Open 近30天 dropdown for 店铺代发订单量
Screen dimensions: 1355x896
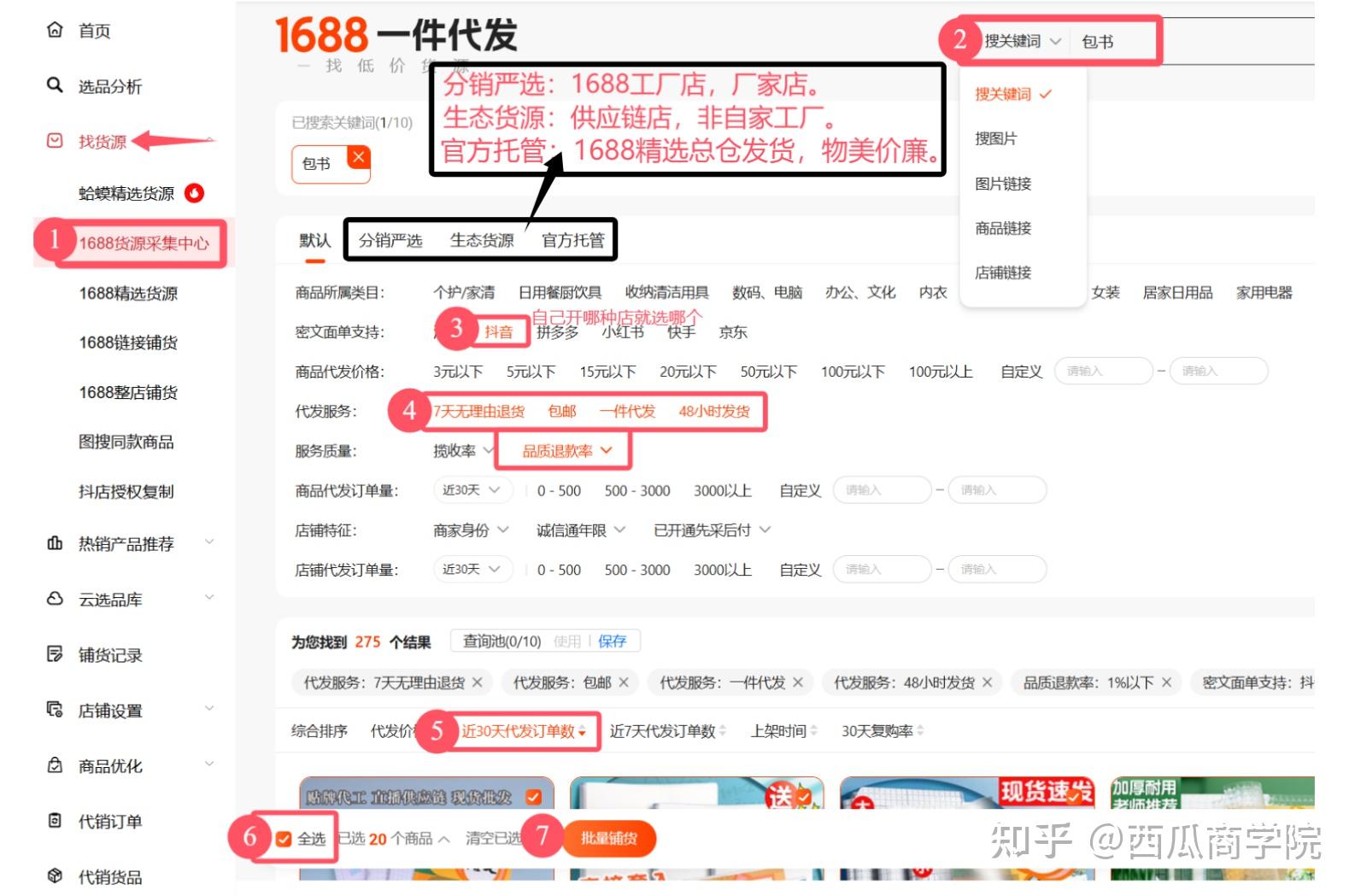point(472,569)
